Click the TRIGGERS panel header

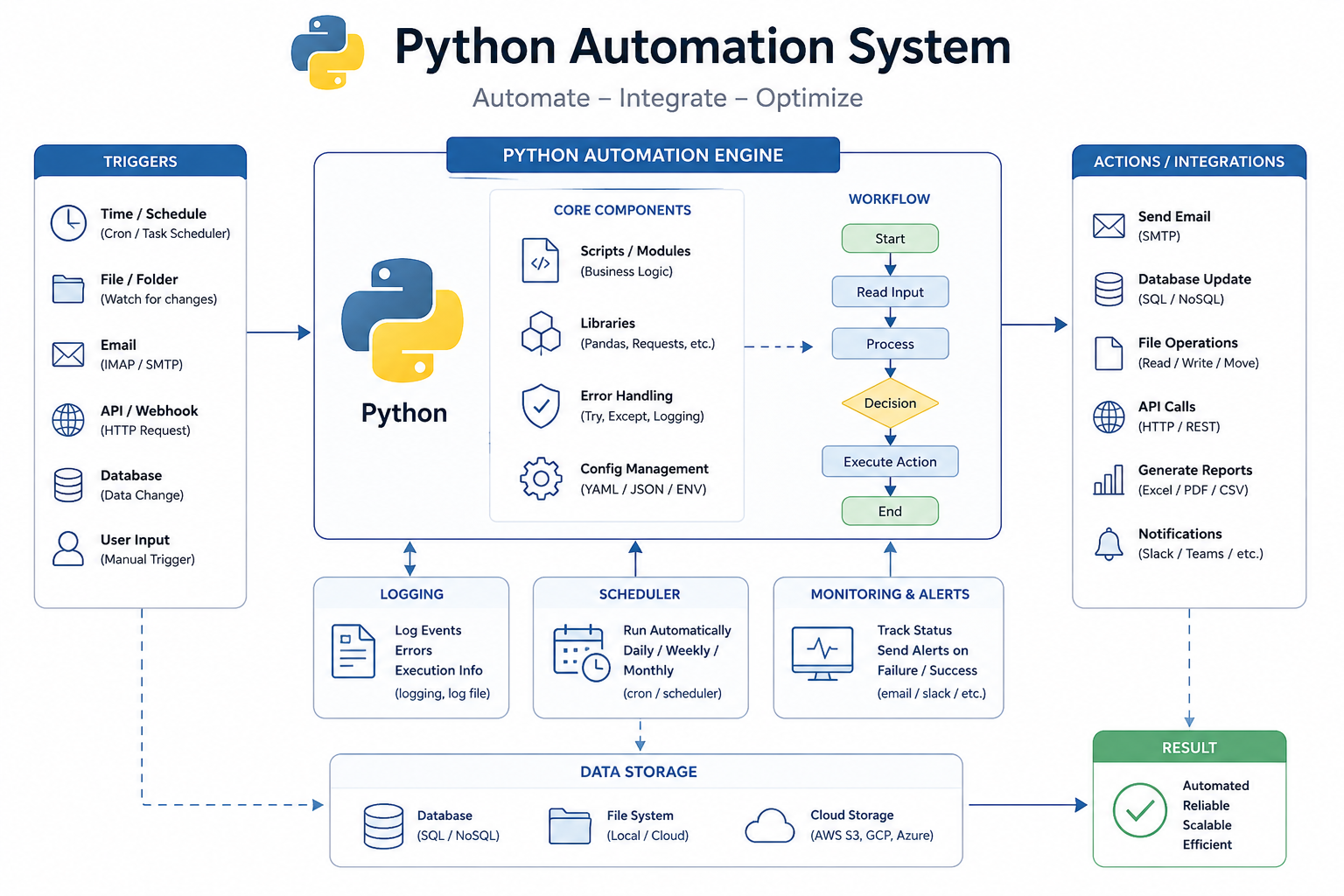(x=140, y=162)
